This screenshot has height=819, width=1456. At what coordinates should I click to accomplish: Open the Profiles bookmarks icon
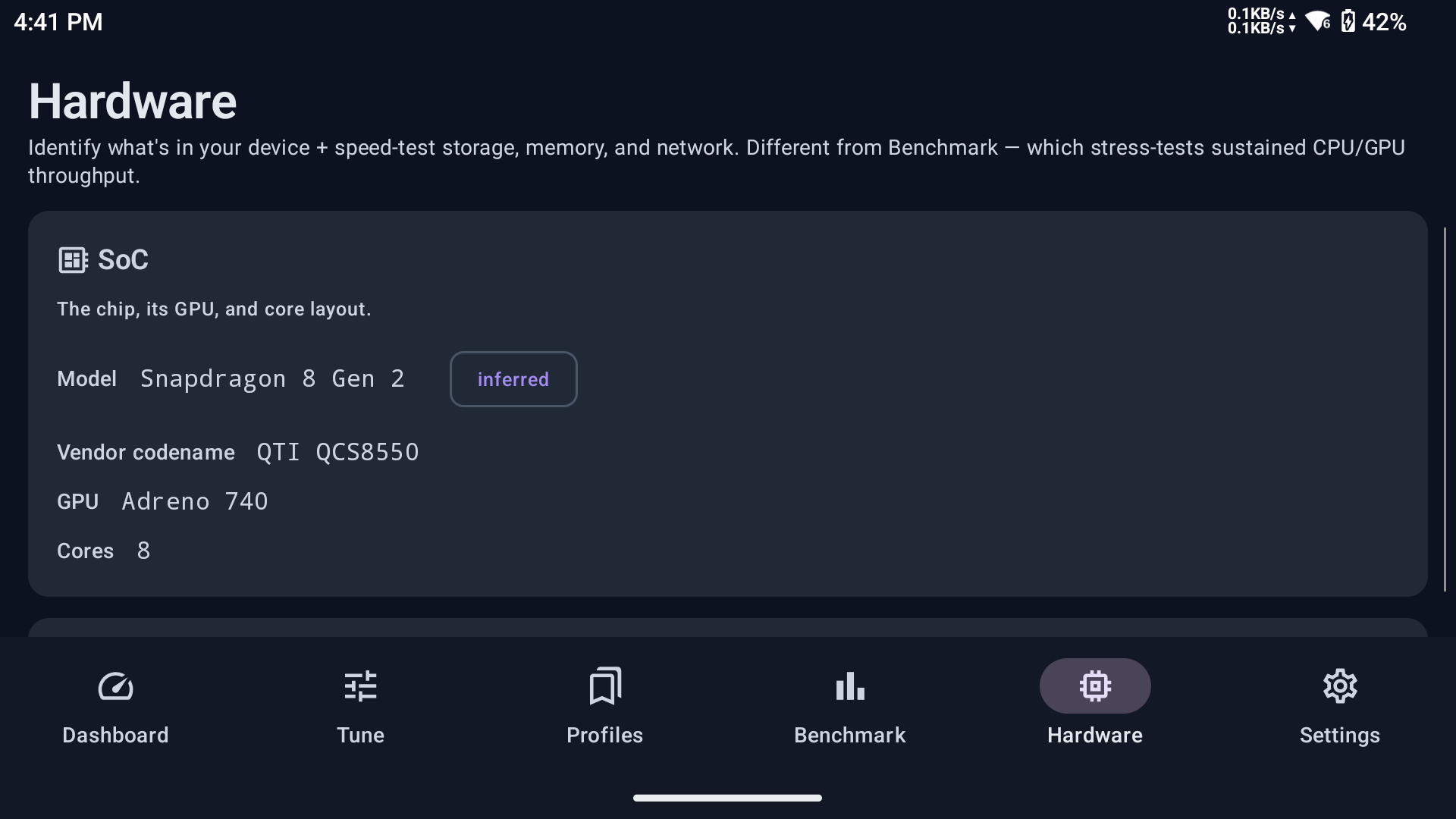click(605, 686)
